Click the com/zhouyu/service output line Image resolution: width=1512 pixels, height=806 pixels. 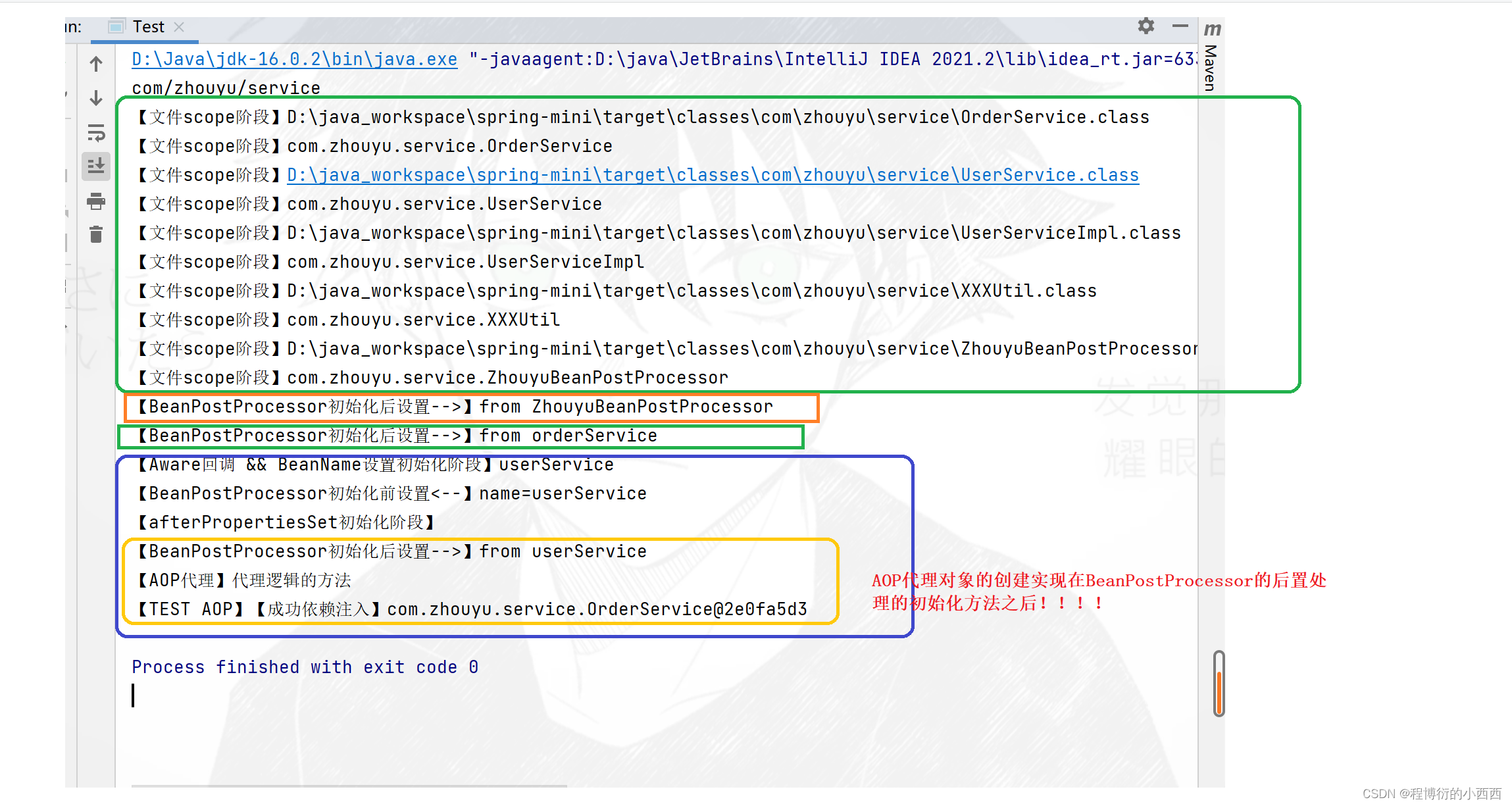[x=226, y=88]
